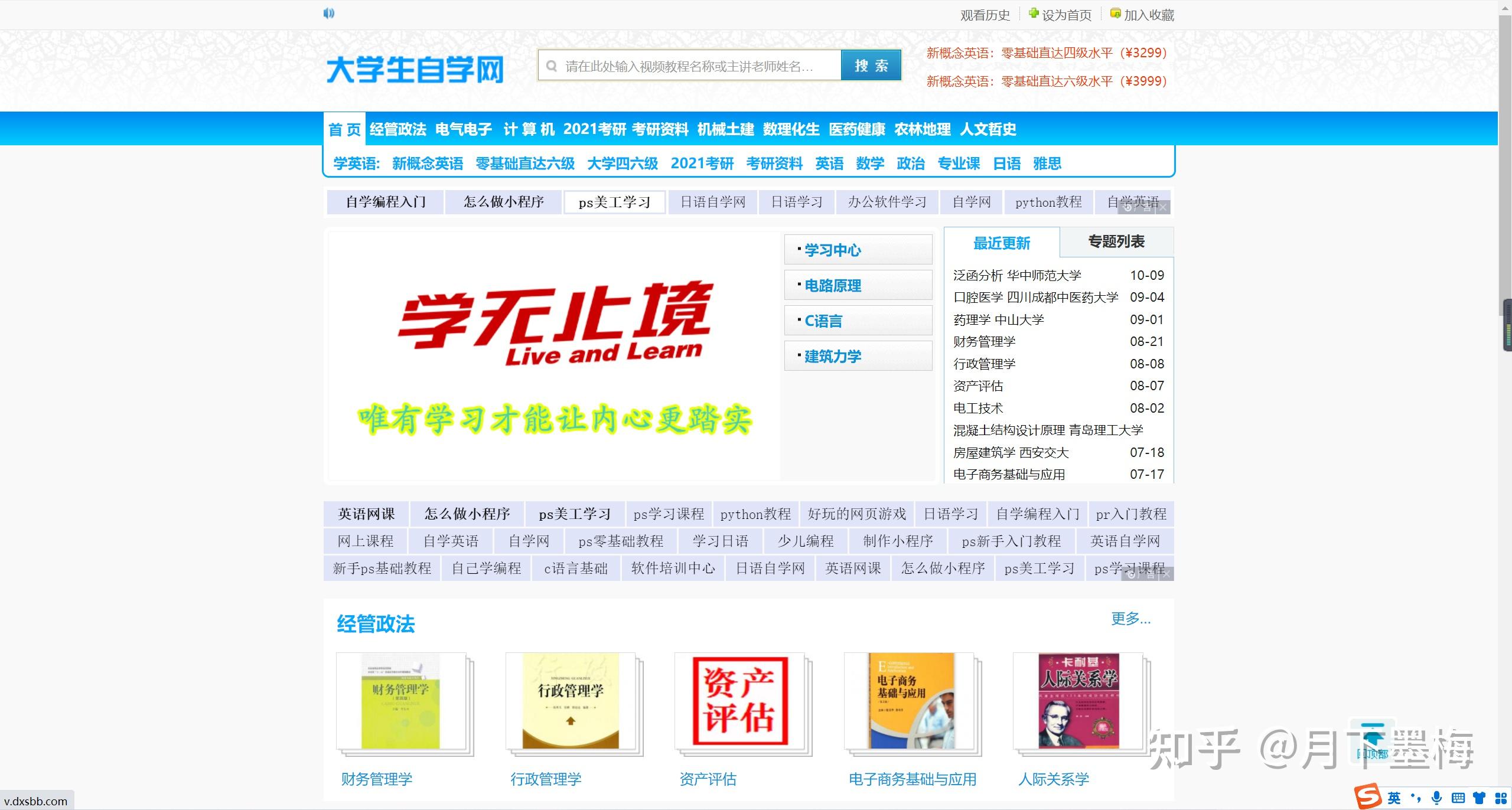Screen dimensions: 1512x810
Task: Close the top ad banner X
Action: [1163, 207]
